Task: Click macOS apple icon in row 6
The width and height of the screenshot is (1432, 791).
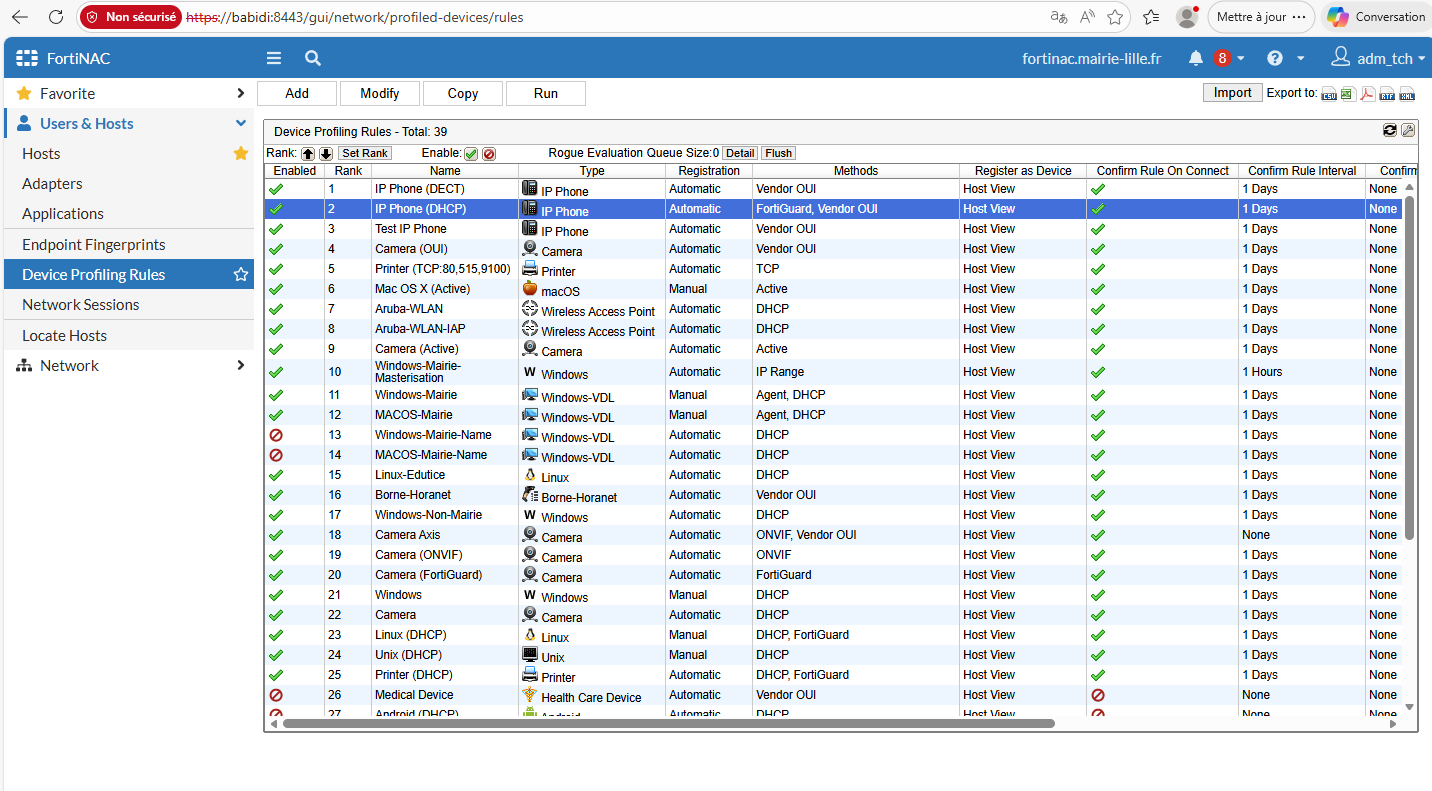Action: [529, 288]
